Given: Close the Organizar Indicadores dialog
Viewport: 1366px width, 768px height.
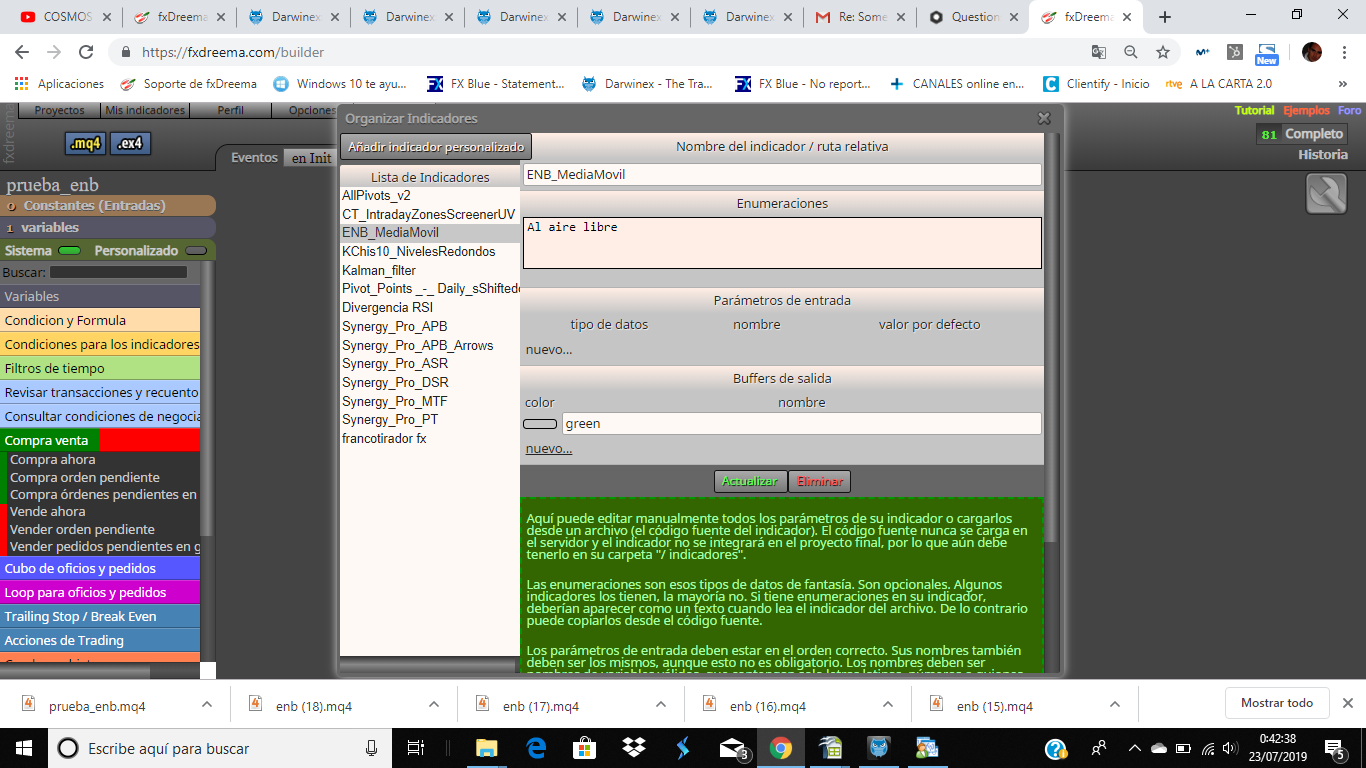Looking at the screenshot, I should [1044, 118].
